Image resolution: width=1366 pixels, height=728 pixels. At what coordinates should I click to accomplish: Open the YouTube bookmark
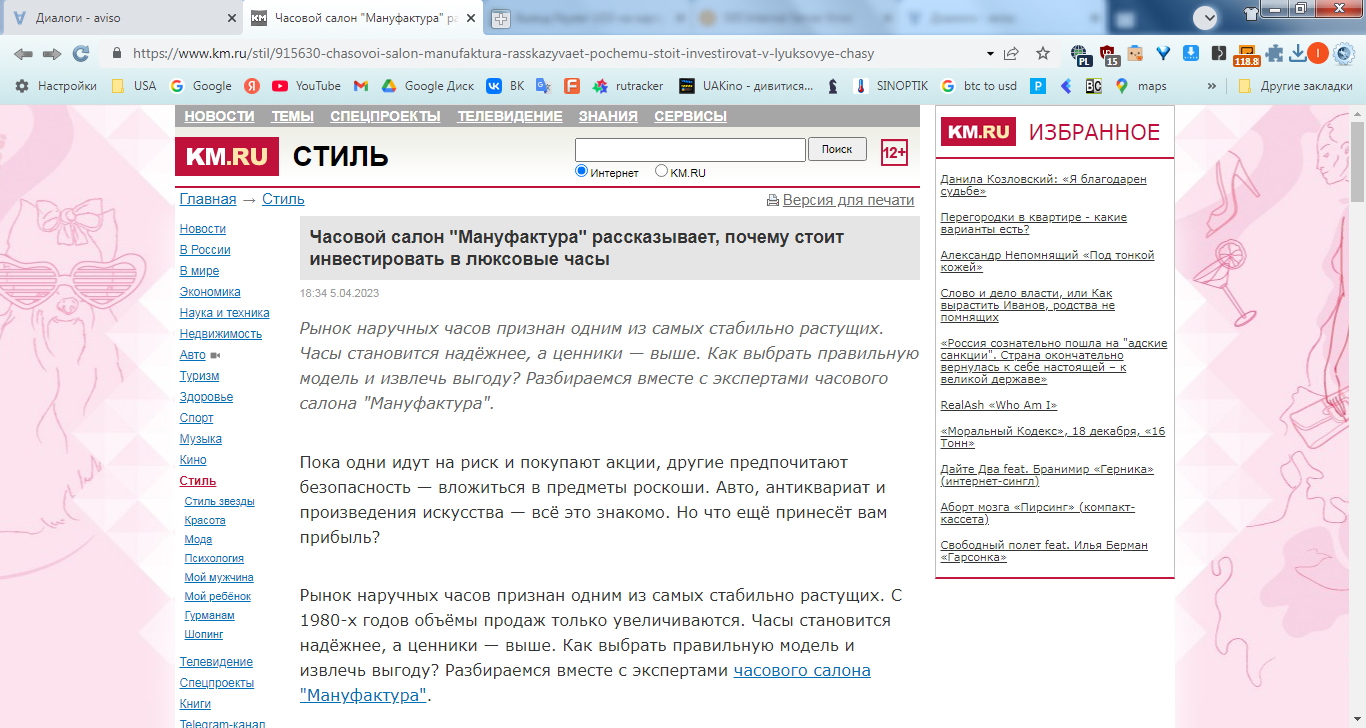(x=306, y=86)
